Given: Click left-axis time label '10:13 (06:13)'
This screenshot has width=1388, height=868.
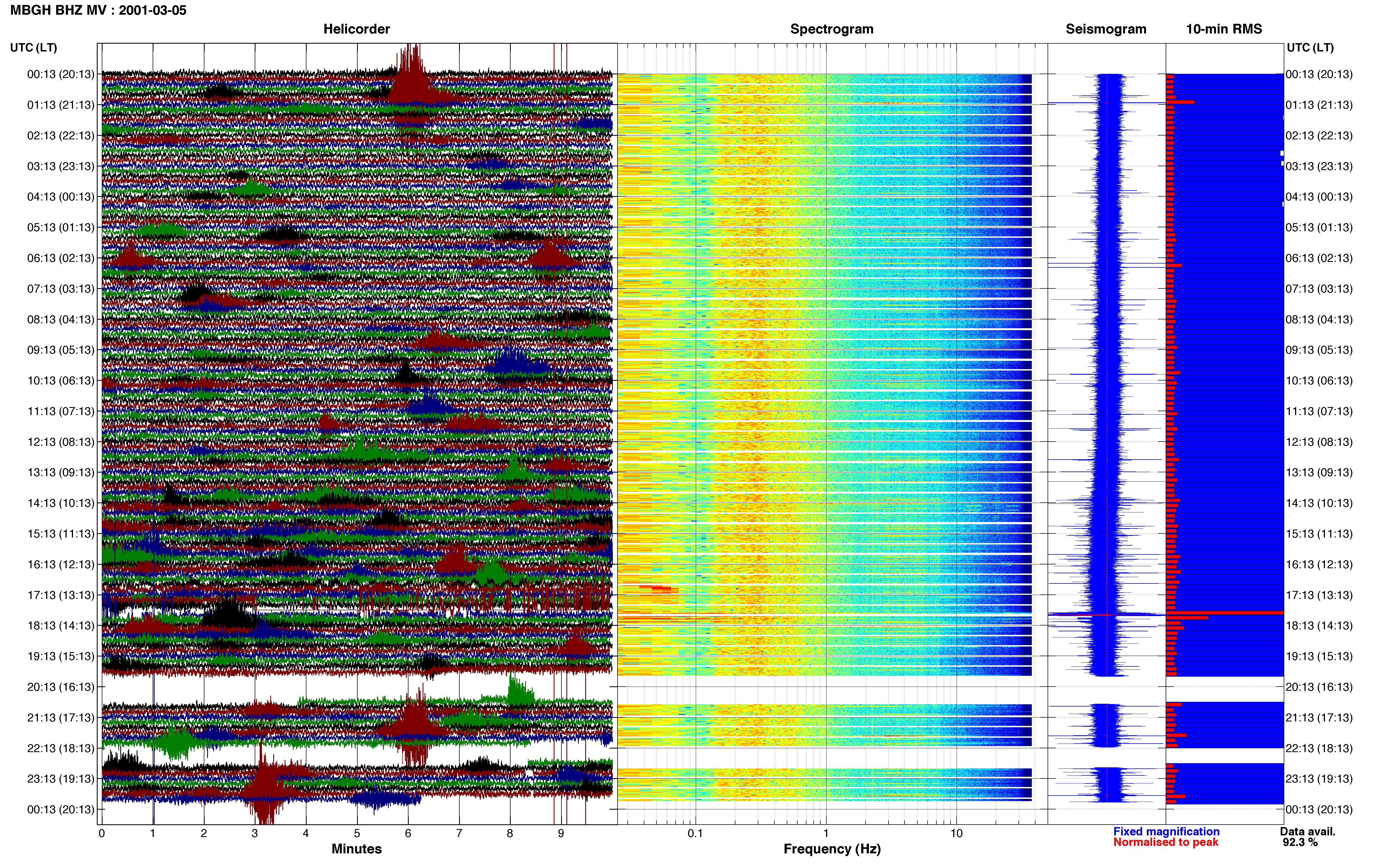Looking at the screenshot, I should click(x=61, y=380).
